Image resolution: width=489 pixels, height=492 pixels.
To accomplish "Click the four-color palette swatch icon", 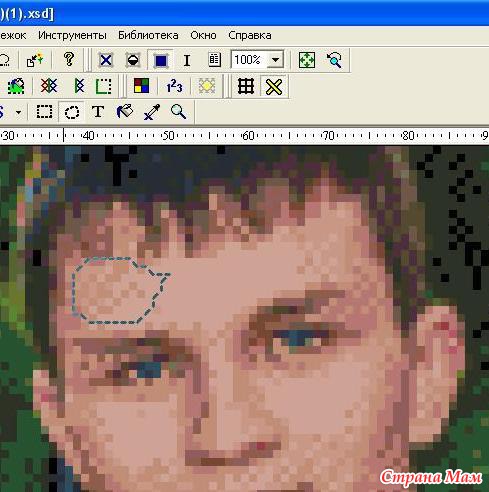I will pos(141,86).
